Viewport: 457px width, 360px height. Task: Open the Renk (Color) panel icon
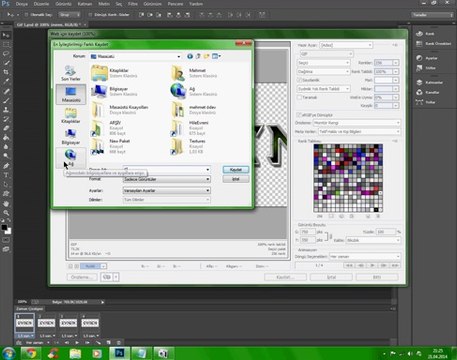[419, 34]
